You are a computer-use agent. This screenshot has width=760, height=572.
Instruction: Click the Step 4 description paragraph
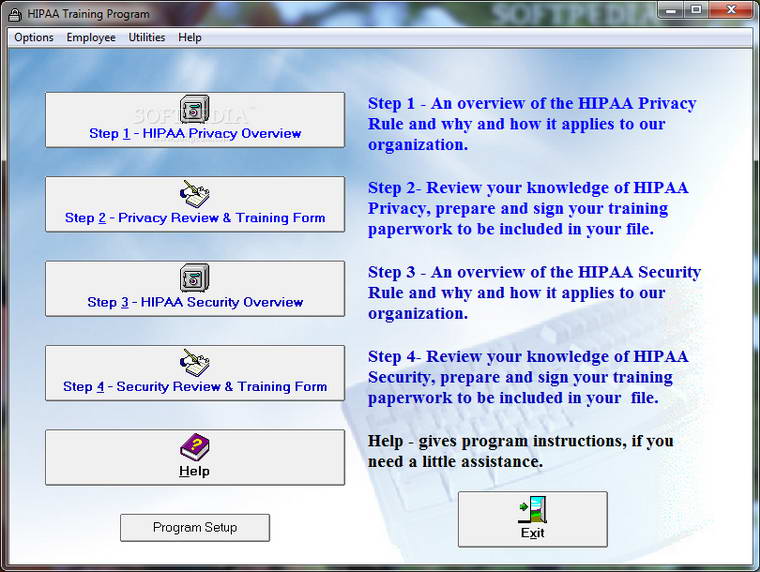(x=528, y=377)
